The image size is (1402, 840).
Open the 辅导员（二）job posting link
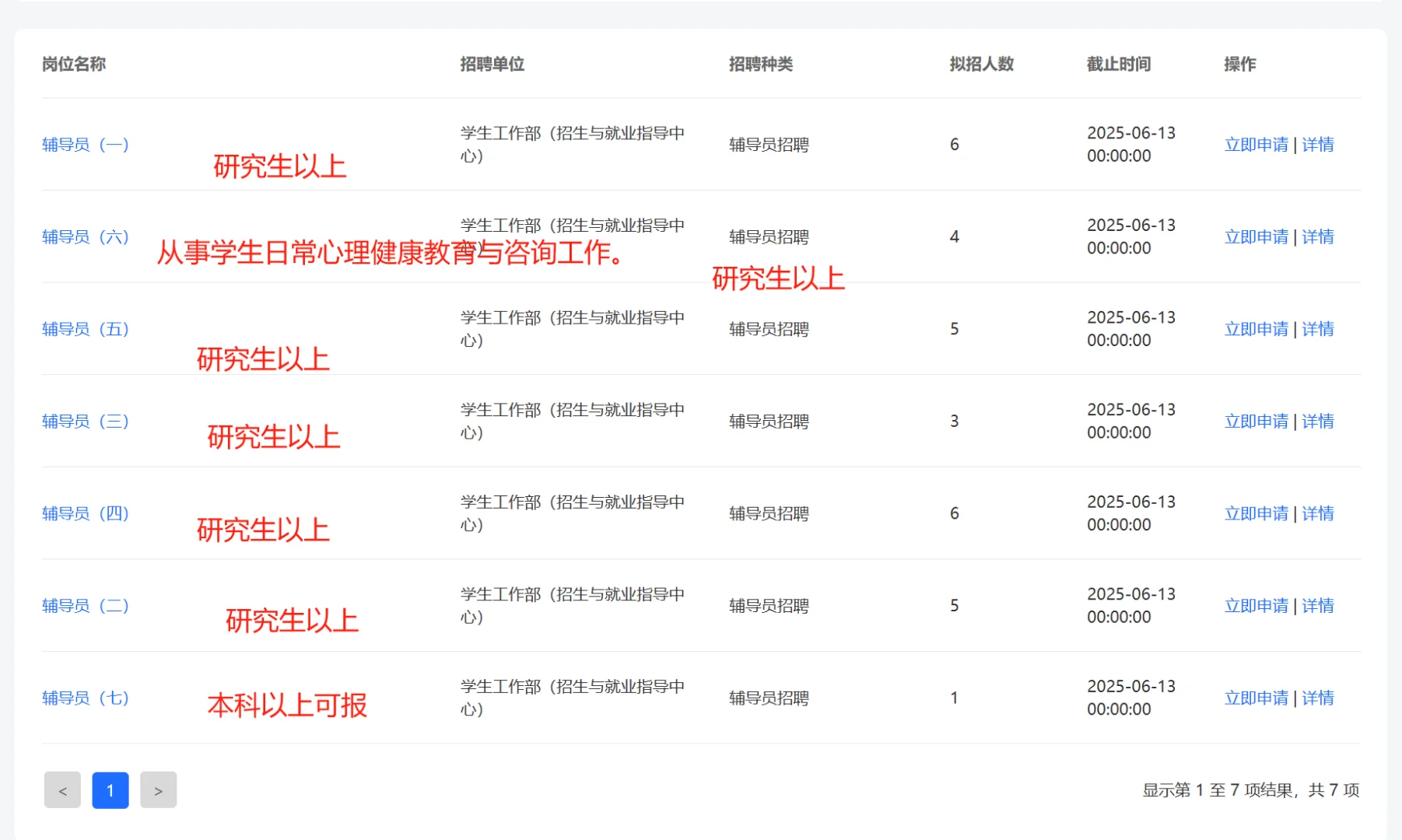85,605
